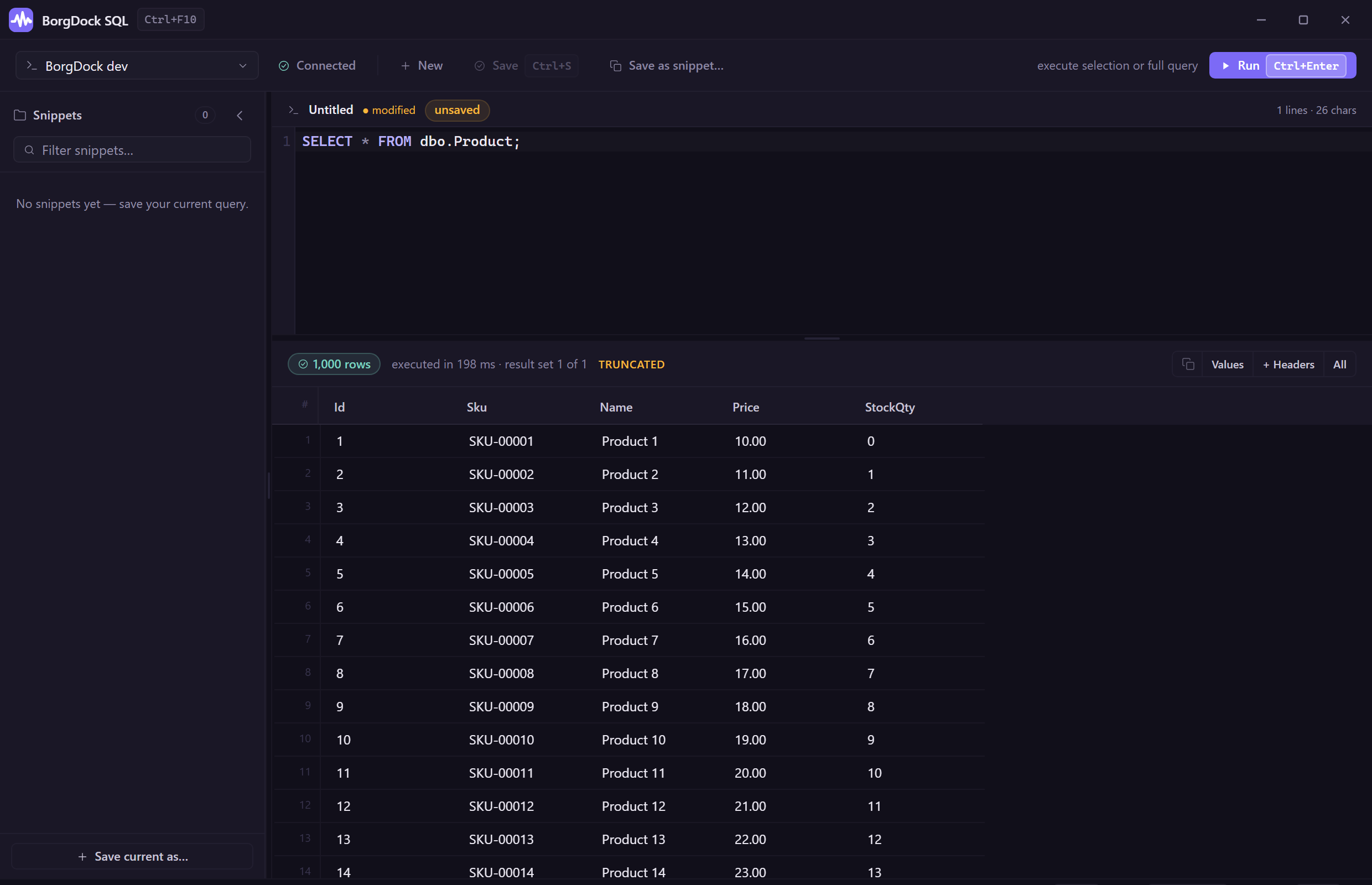Close the BorgDock SQL window
The width and height of the screenshot is (1372, 885).
[1345, 19]
